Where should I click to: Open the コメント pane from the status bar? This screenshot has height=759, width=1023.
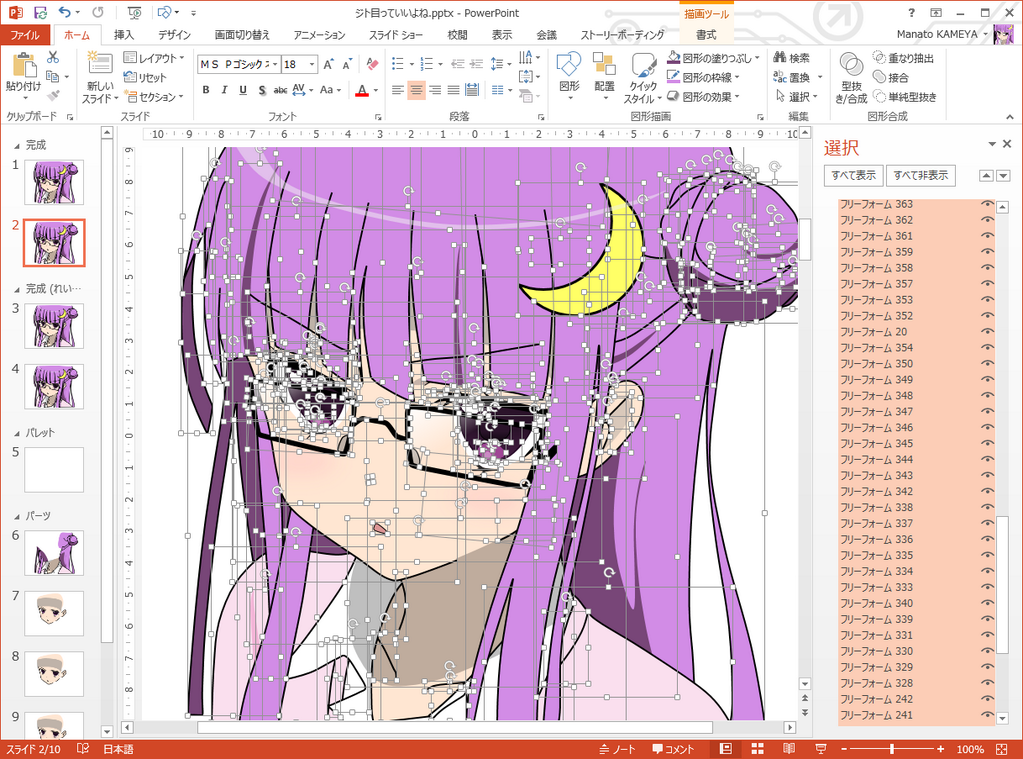coord(673,749)
